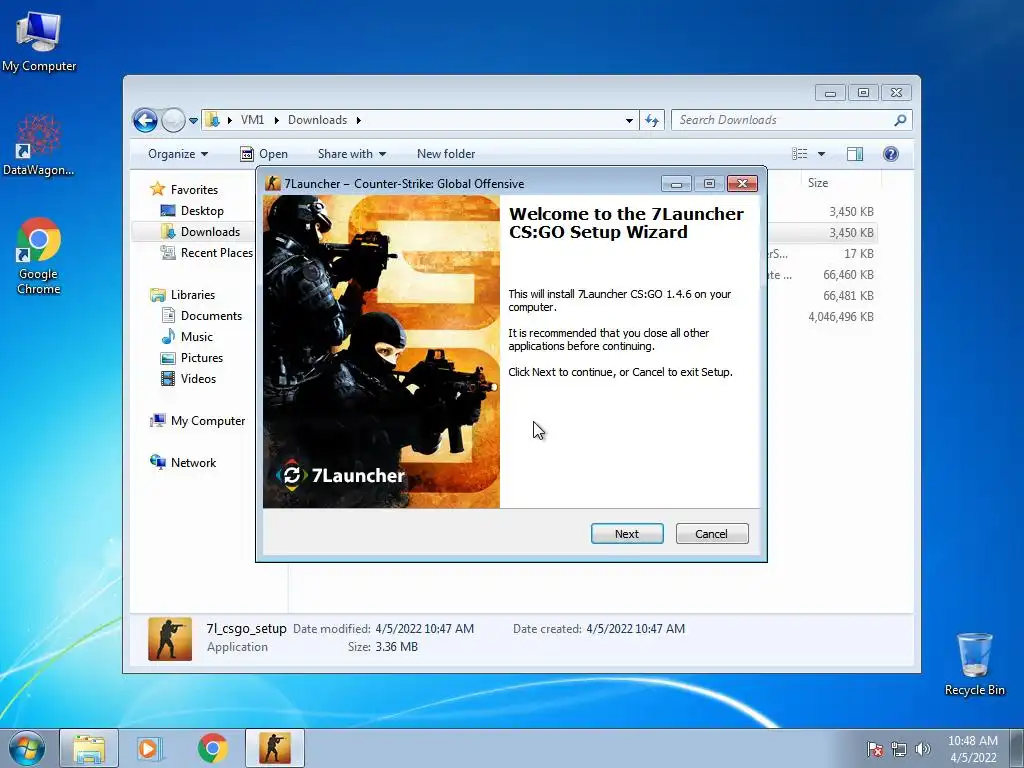Open Explorer help icon
1024x768 pixels.
pyautogui.click(x=891, y=154)
